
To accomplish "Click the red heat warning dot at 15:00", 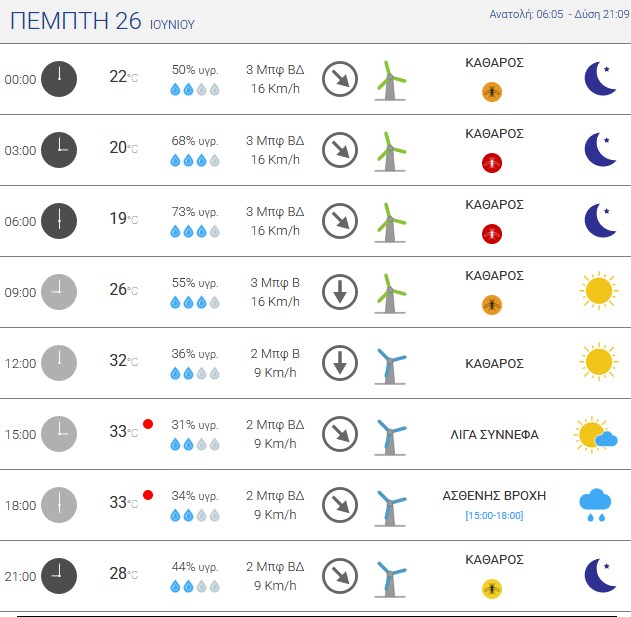I will (x=148, y=424).
